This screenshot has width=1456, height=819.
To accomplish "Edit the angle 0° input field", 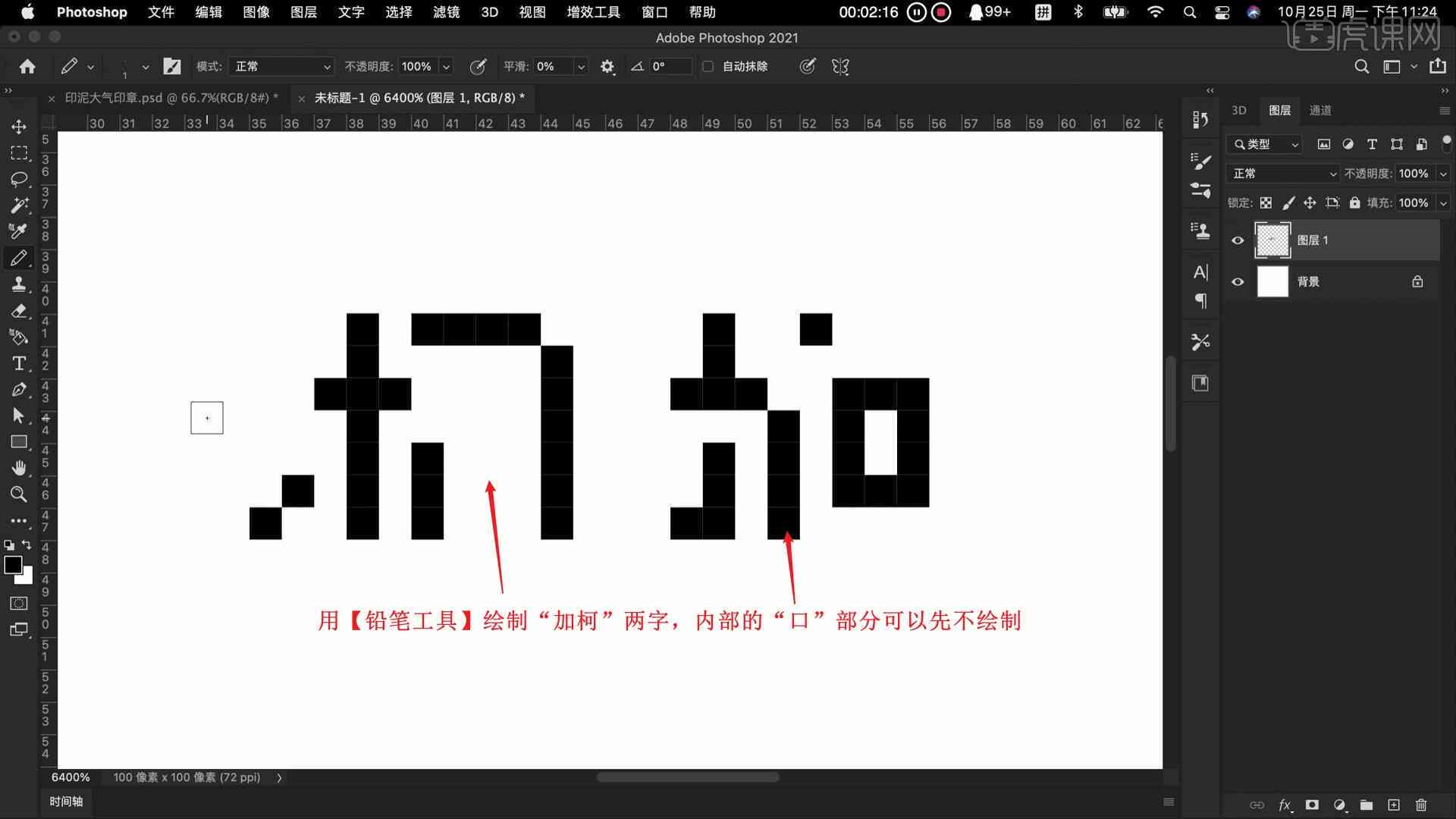I will click(x=670, y=67).
